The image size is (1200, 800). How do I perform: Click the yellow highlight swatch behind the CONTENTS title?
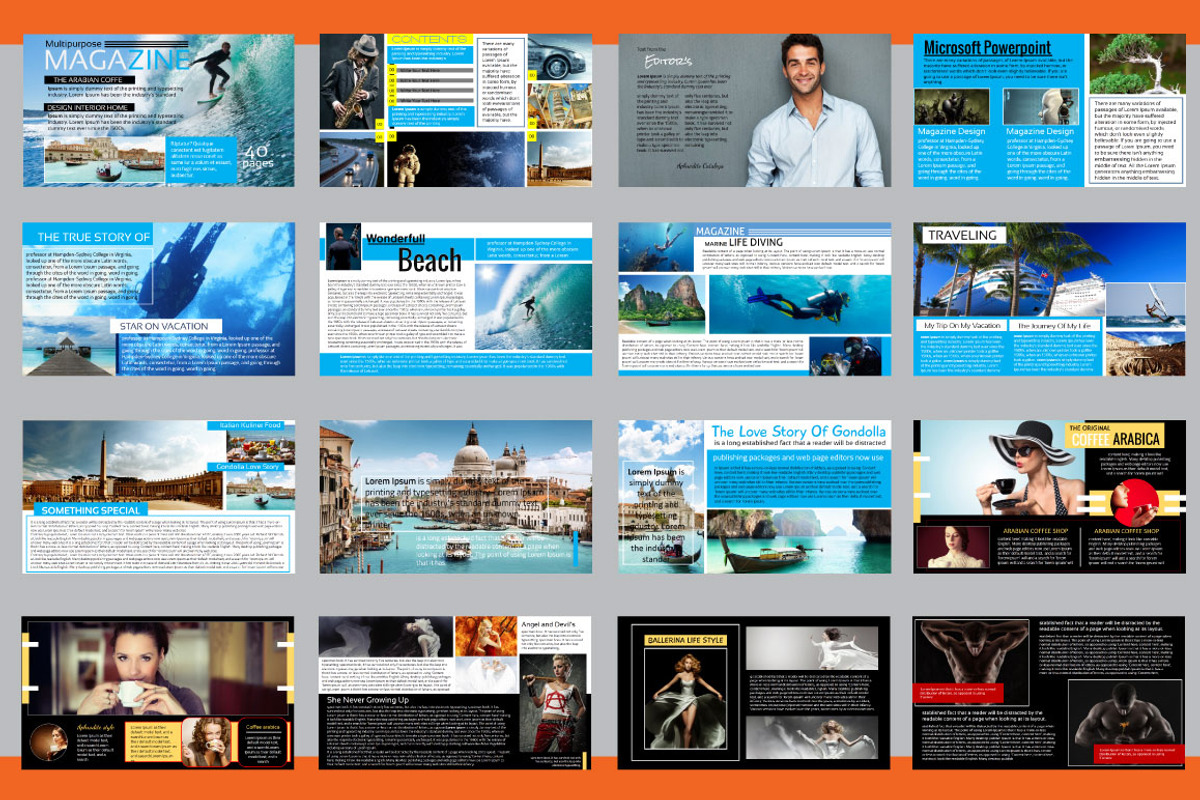[x=428, y=37]
